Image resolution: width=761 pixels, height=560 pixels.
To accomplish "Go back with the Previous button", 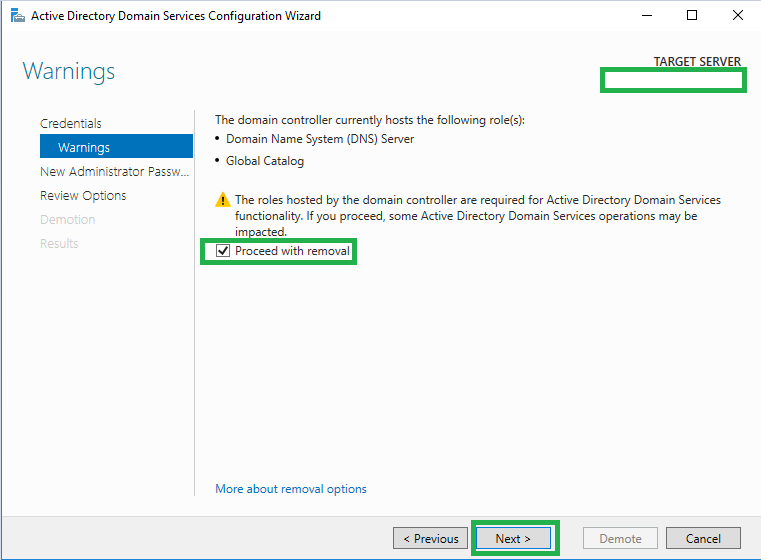I will tap(430, 538).
